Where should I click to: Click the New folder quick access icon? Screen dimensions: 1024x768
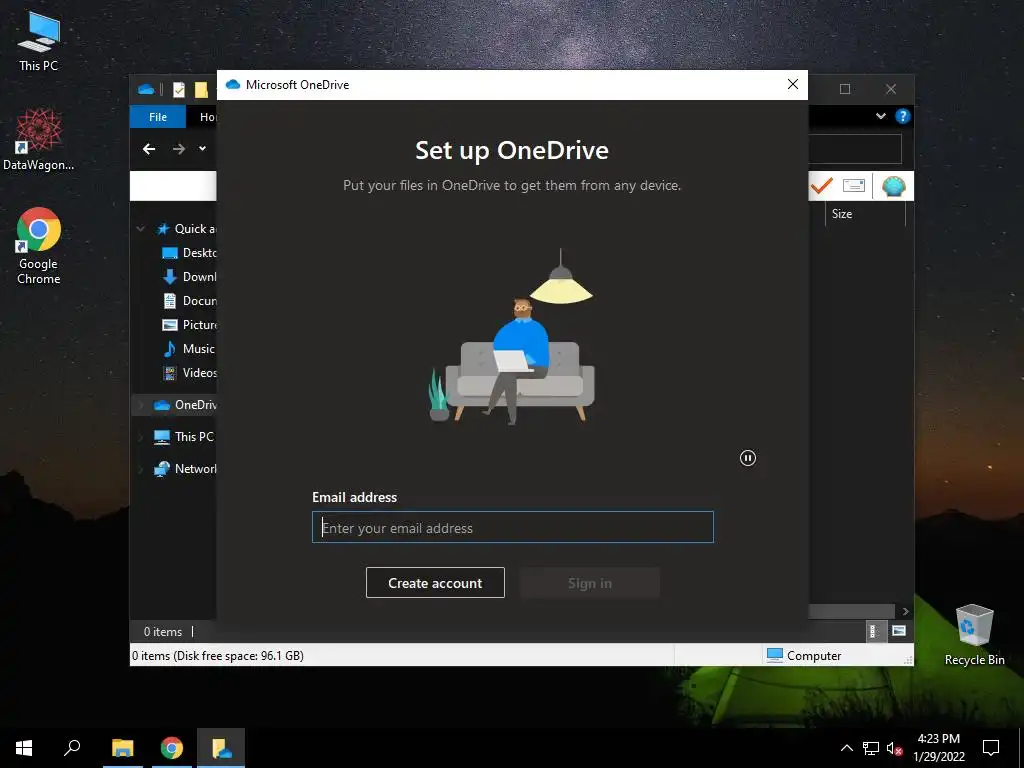[201, 89]
